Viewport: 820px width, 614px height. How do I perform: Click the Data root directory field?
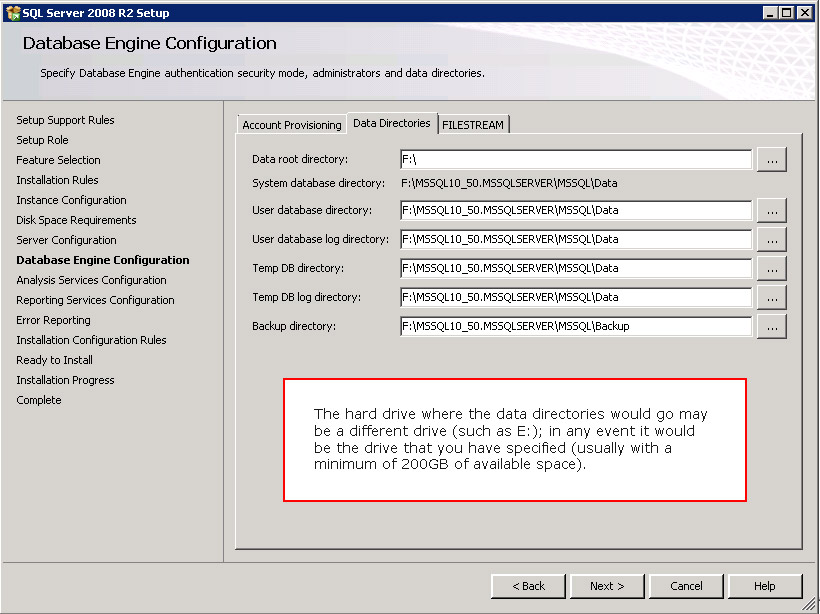point(576,160)
